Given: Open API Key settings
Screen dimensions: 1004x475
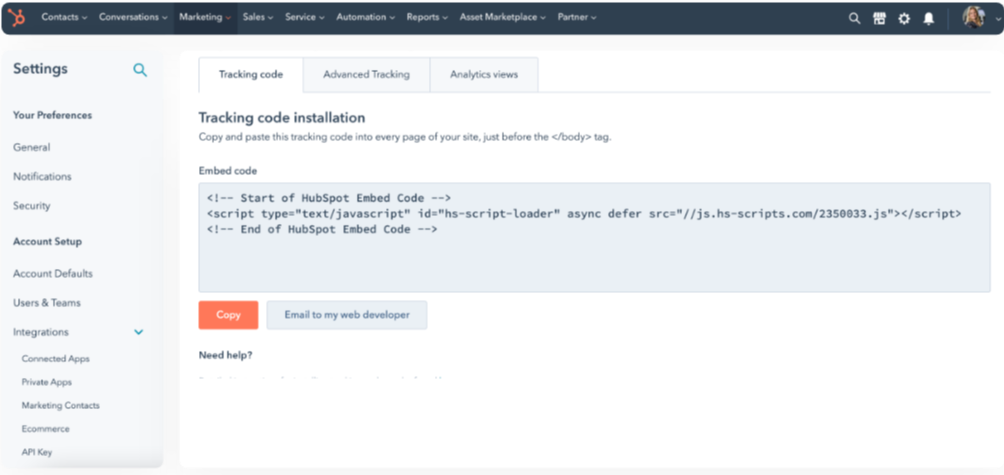Looking at the screenshot, I should pyautogui.click(x=37, y=452).
